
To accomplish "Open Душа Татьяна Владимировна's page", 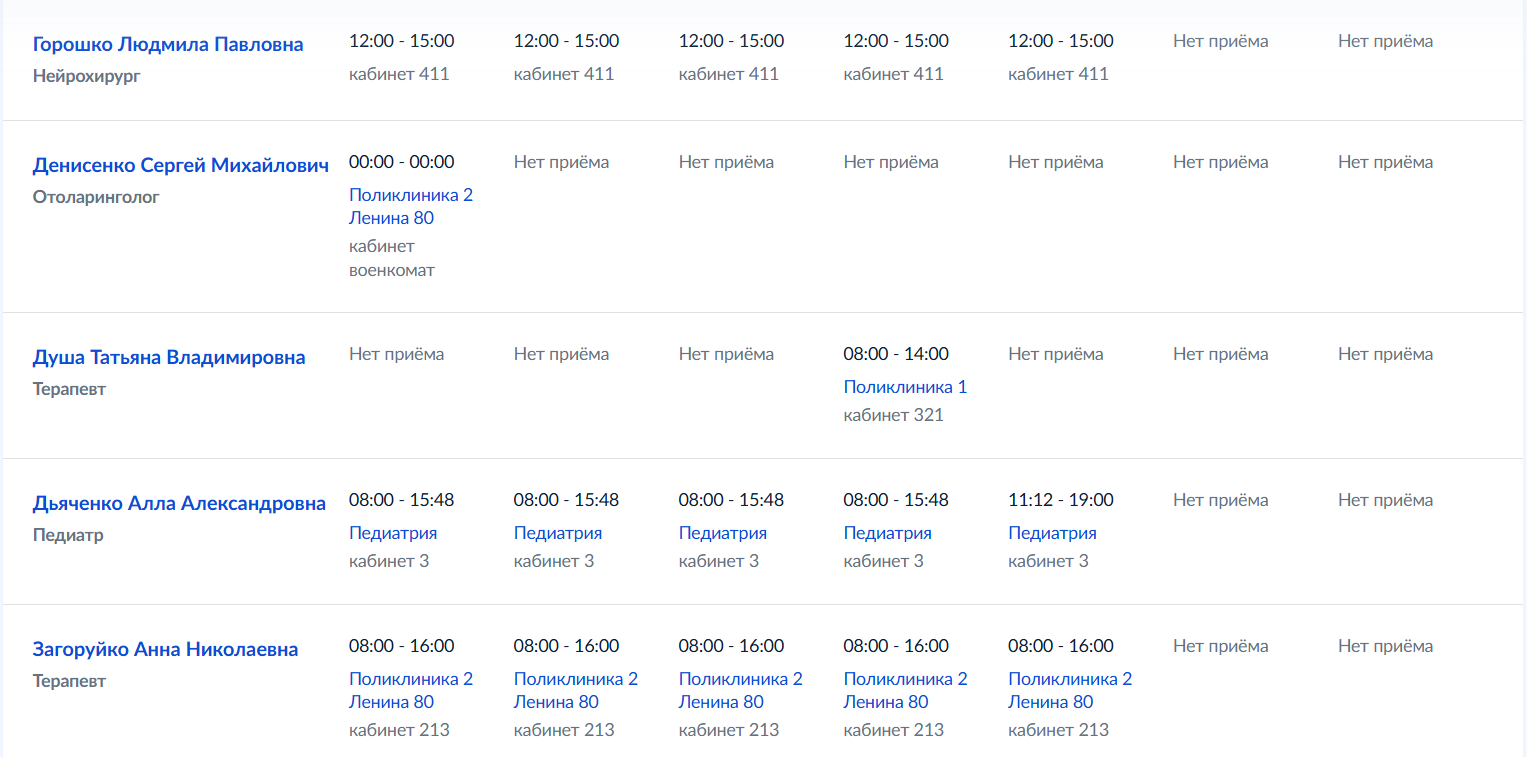I will pyautogui.click(x=169, y=358).
